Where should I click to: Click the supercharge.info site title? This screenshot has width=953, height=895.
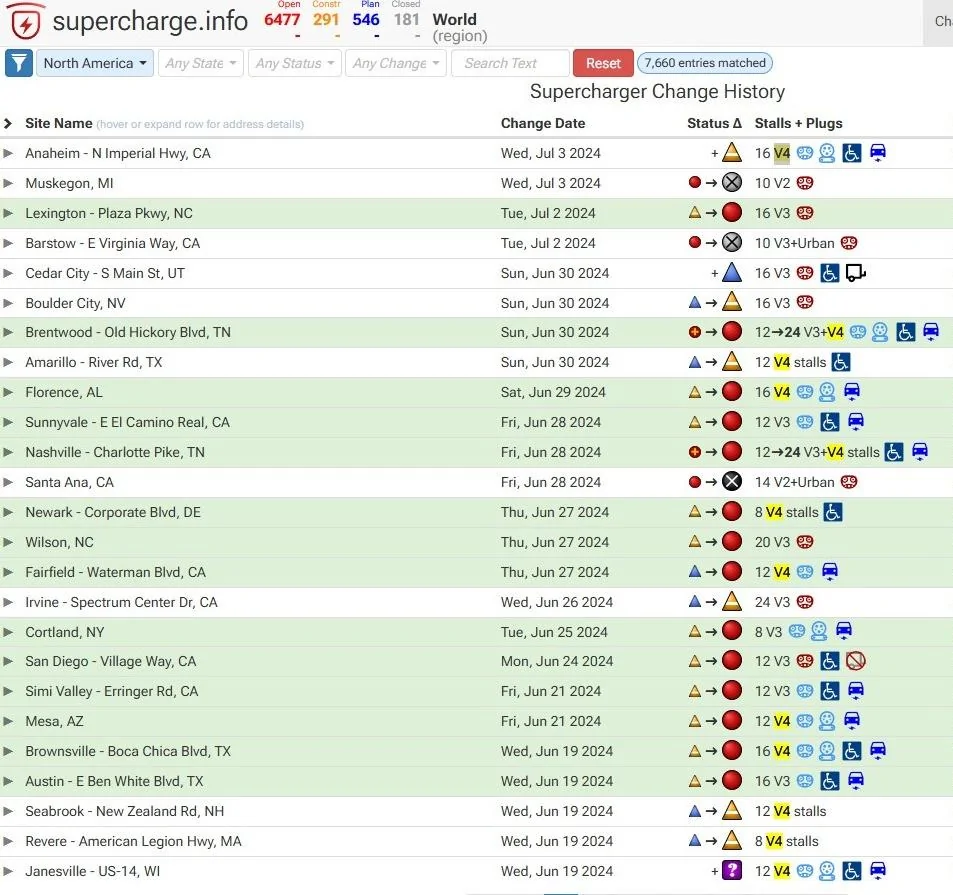(x=150, y=21)
